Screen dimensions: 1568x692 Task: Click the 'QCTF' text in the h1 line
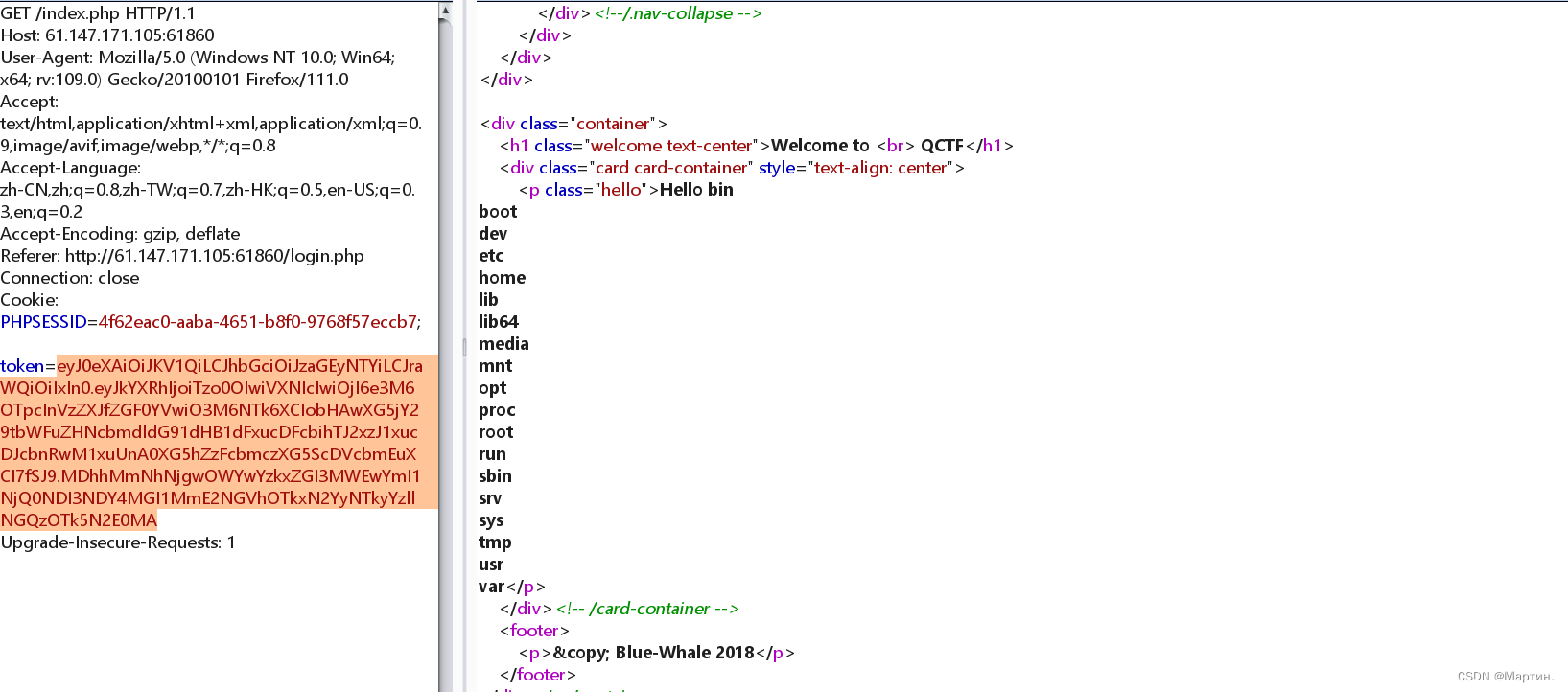pyautogui.click(x=942, y=146)
